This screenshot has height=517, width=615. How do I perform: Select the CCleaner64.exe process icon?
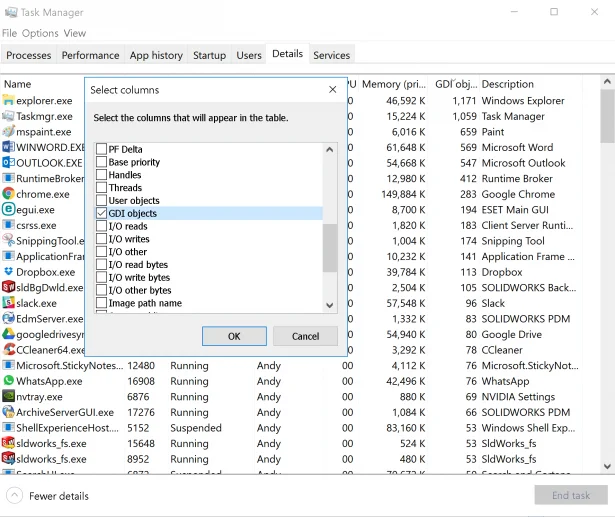9,350
